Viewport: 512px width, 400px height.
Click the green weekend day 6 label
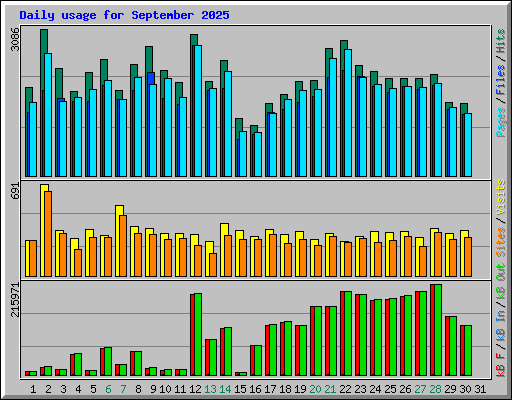108,389
